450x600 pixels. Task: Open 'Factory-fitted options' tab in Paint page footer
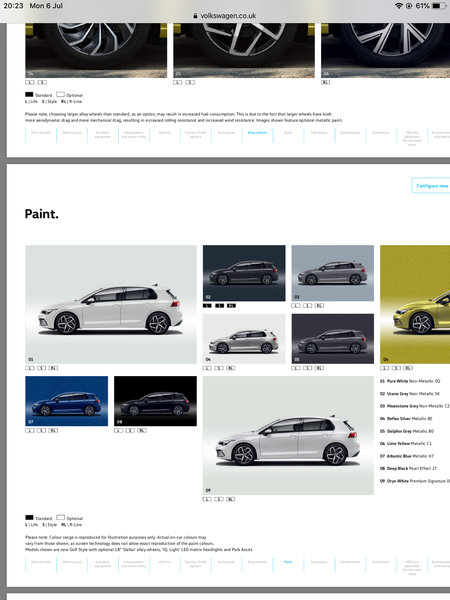point(196,564)
